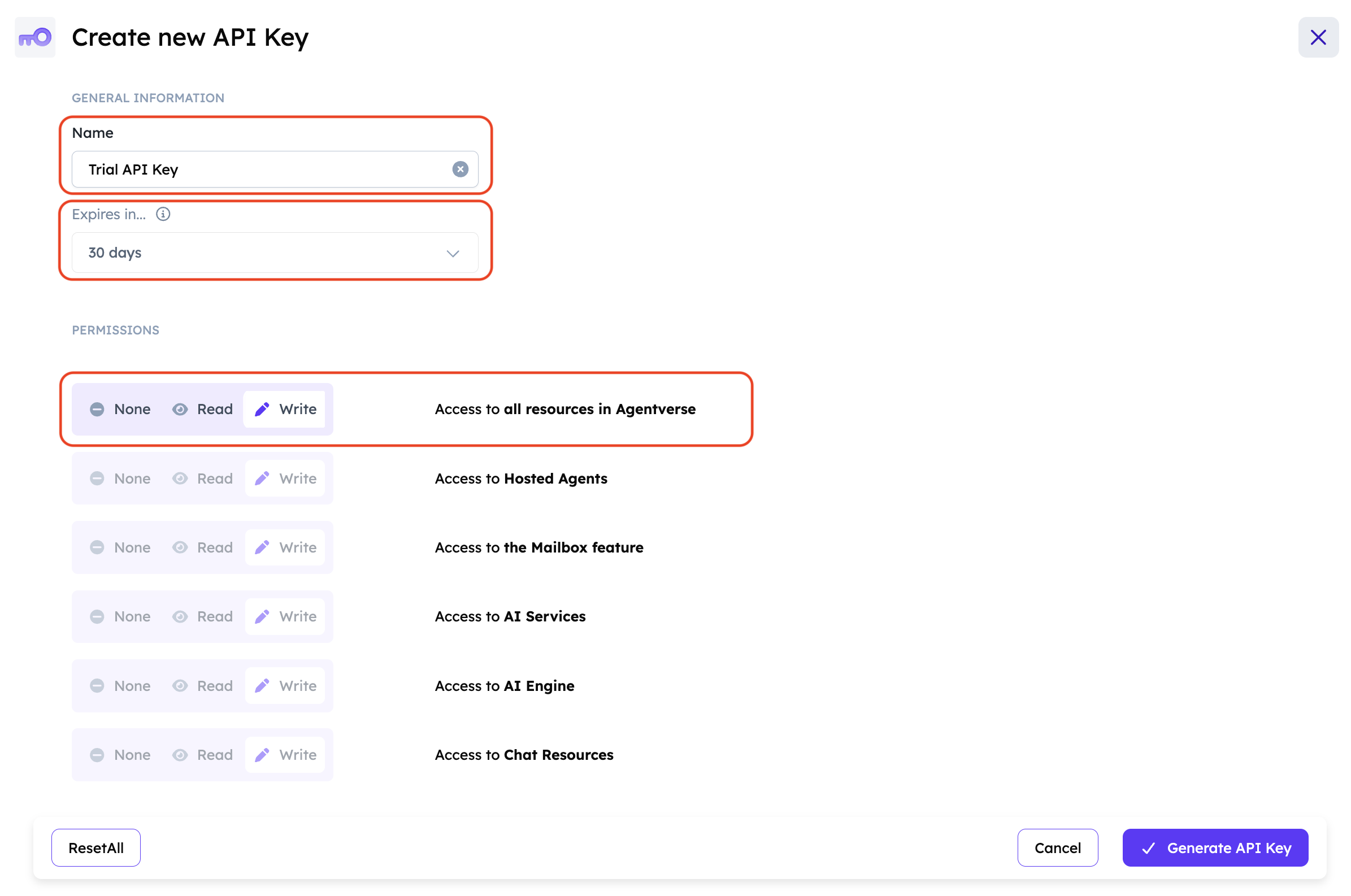1351x896 pixels.
Task: Click the Access to Chat Resources label
Action: click(x=524, y=755)
